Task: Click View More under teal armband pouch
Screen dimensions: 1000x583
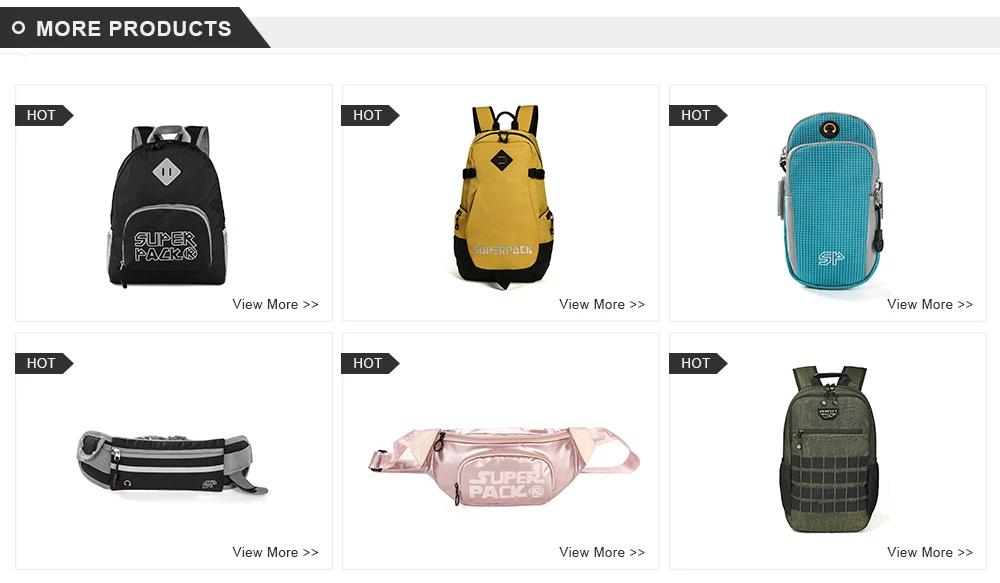Action: [930, 304]
